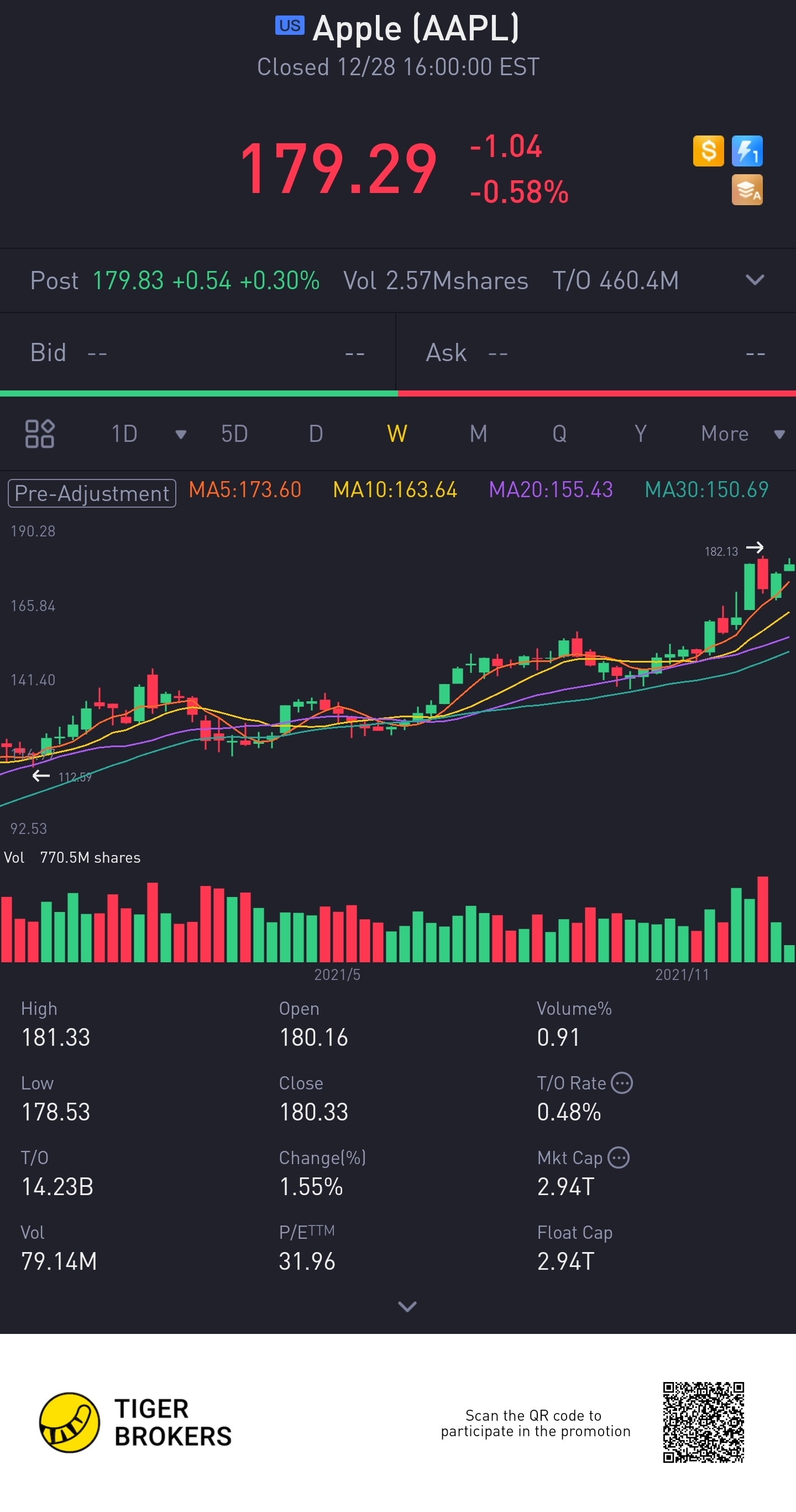The width and height of the screenshot is (796, 1512).
Task: Tap the post-market price 179.83
Action: click(x=128, y=280)
